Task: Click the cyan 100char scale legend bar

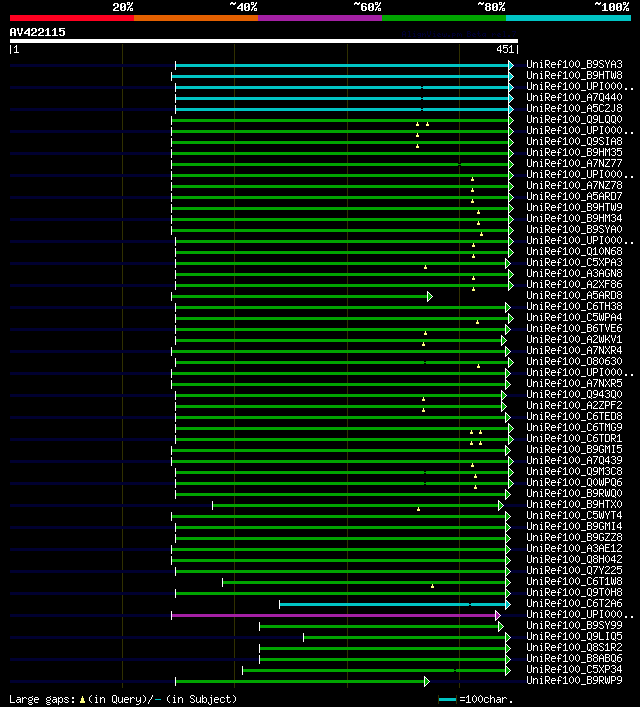Action: 447,700
